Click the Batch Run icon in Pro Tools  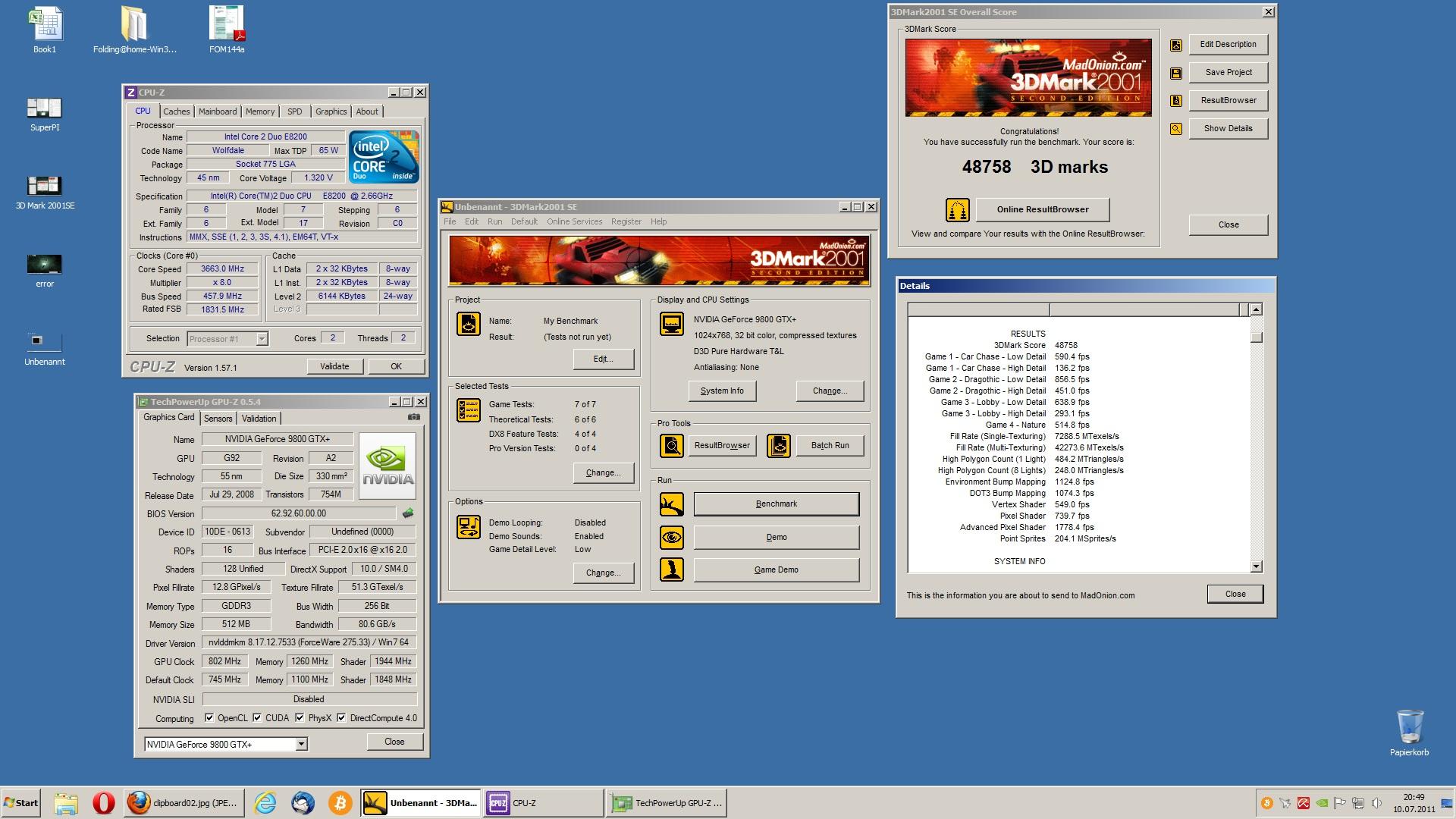click(x=778, y=446)
